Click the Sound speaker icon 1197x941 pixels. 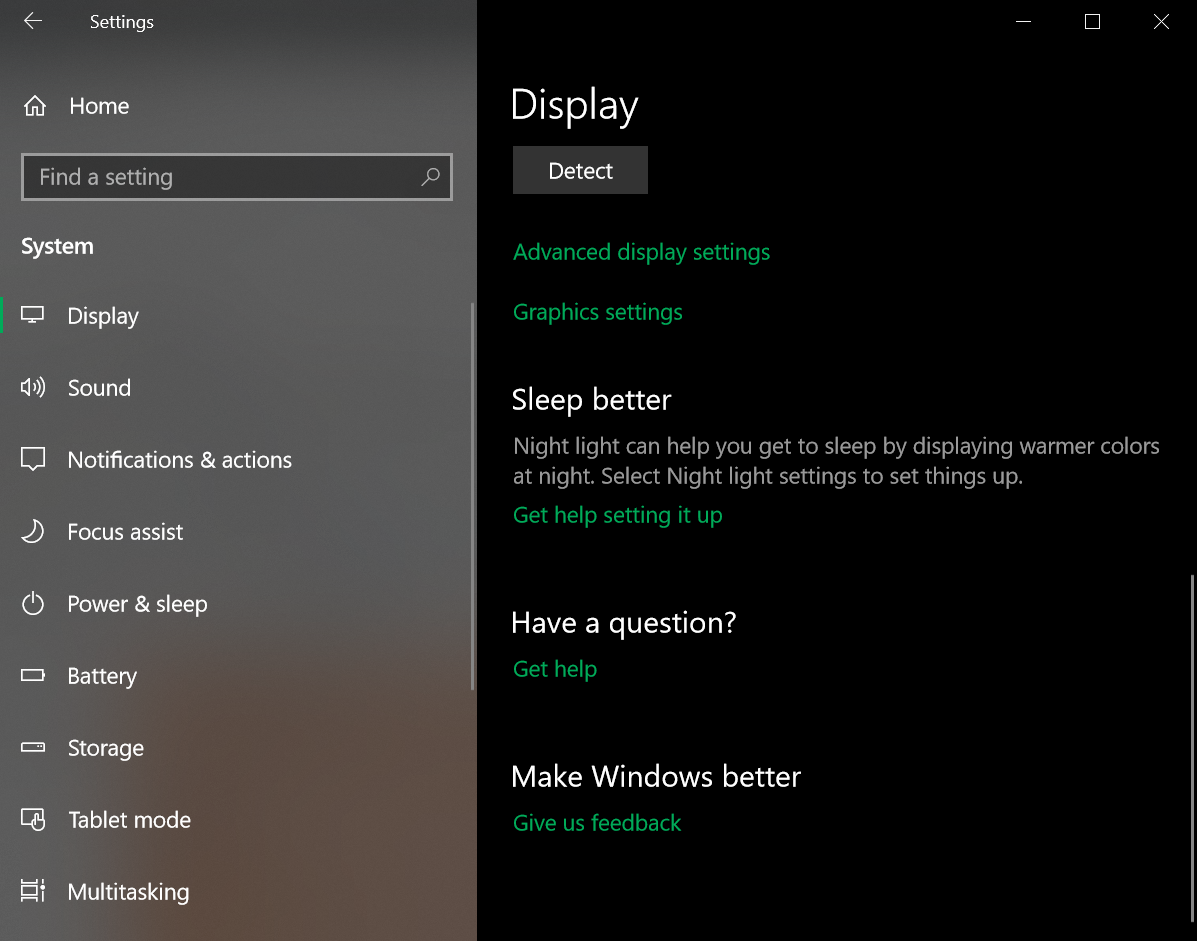[x=33, y=388]
